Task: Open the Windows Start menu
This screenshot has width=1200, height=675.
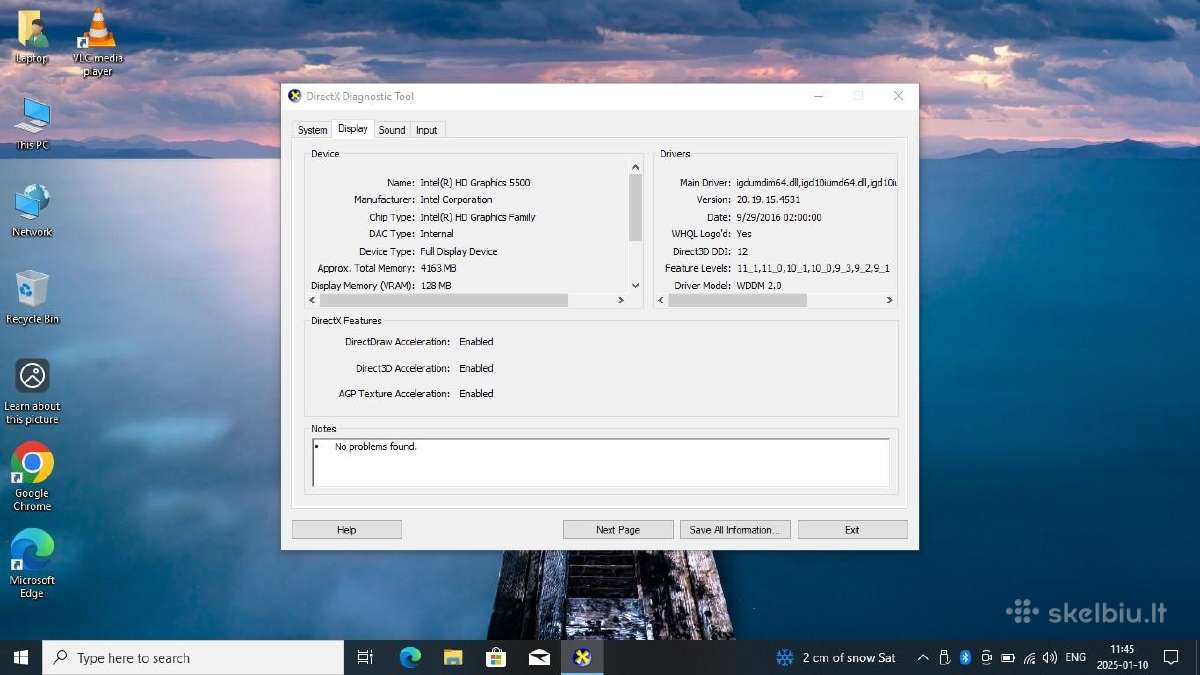Action: (x=21, y=657)
